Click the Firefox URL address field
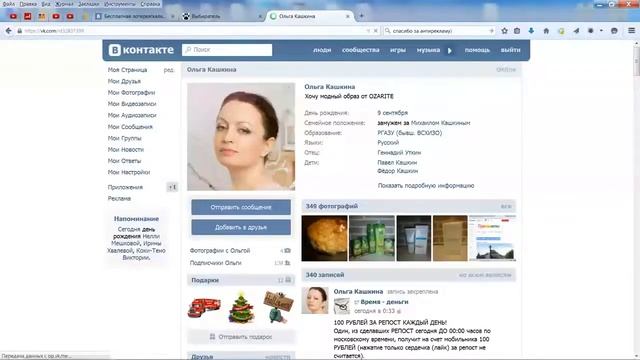 (x=196, y=31)
